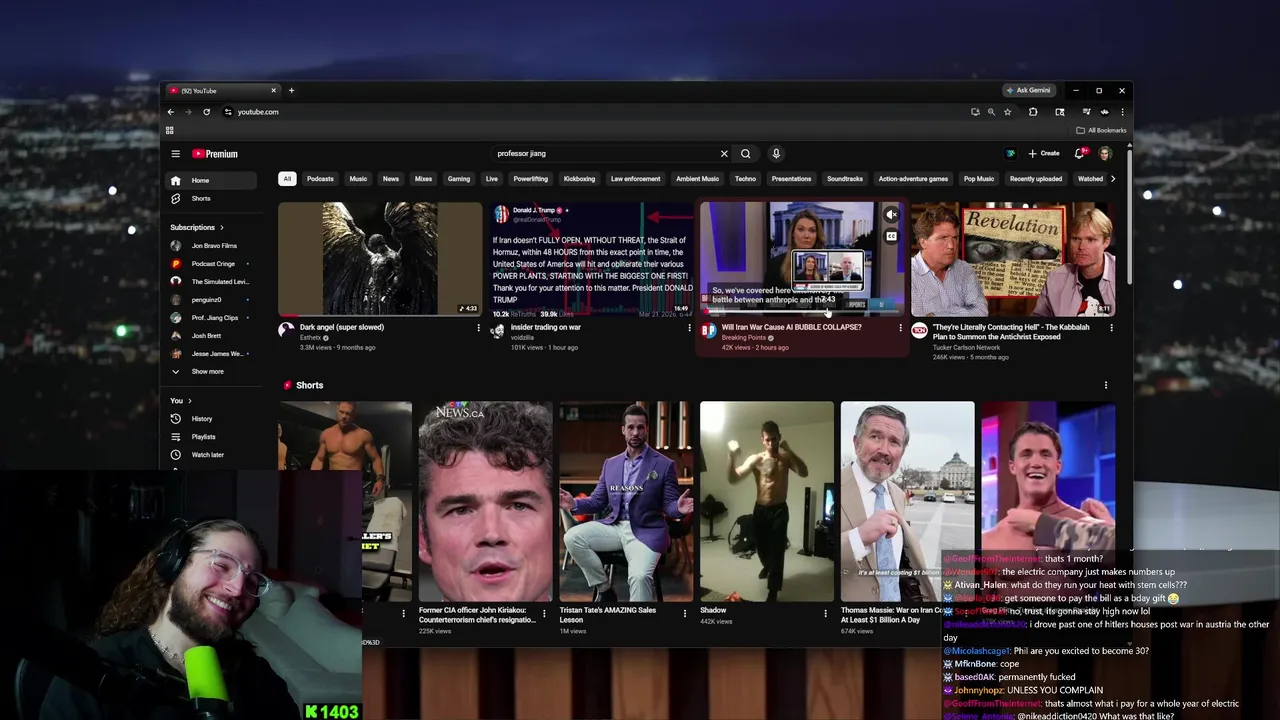Select the Music filter chip
Screen dimensions: 1280x720
[358, 179]
